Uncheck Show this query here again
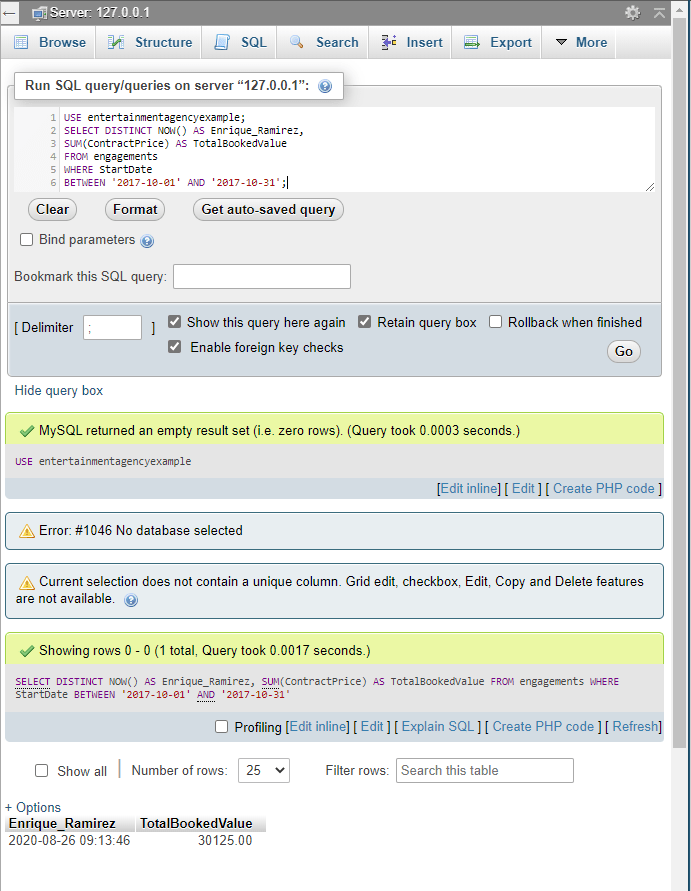691x891 pixels. point(174,322)
